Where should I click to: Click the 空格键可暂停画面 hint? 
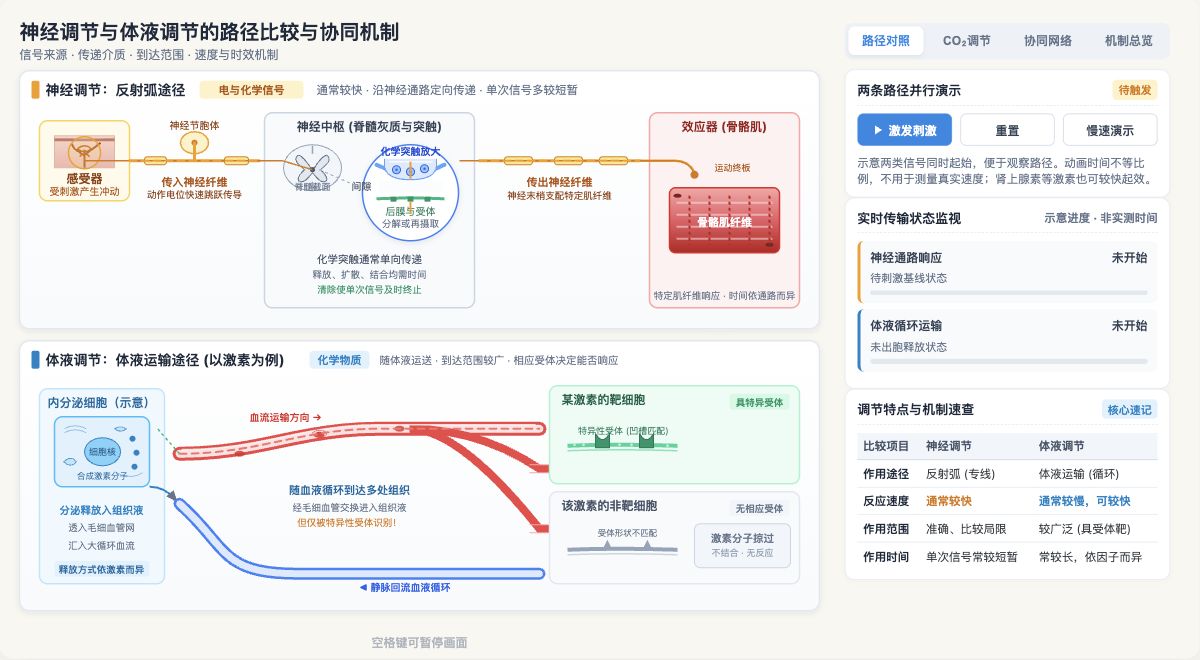419,643
